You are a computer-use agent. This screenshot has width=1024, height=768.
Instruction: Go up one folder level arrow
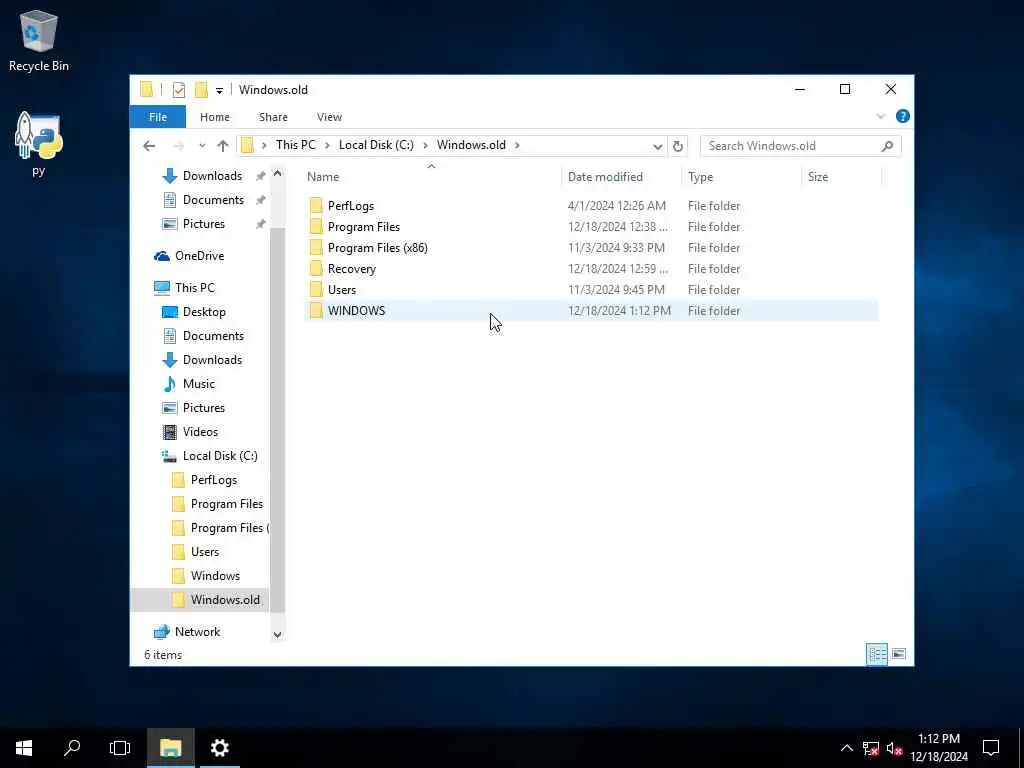point(223,146)
